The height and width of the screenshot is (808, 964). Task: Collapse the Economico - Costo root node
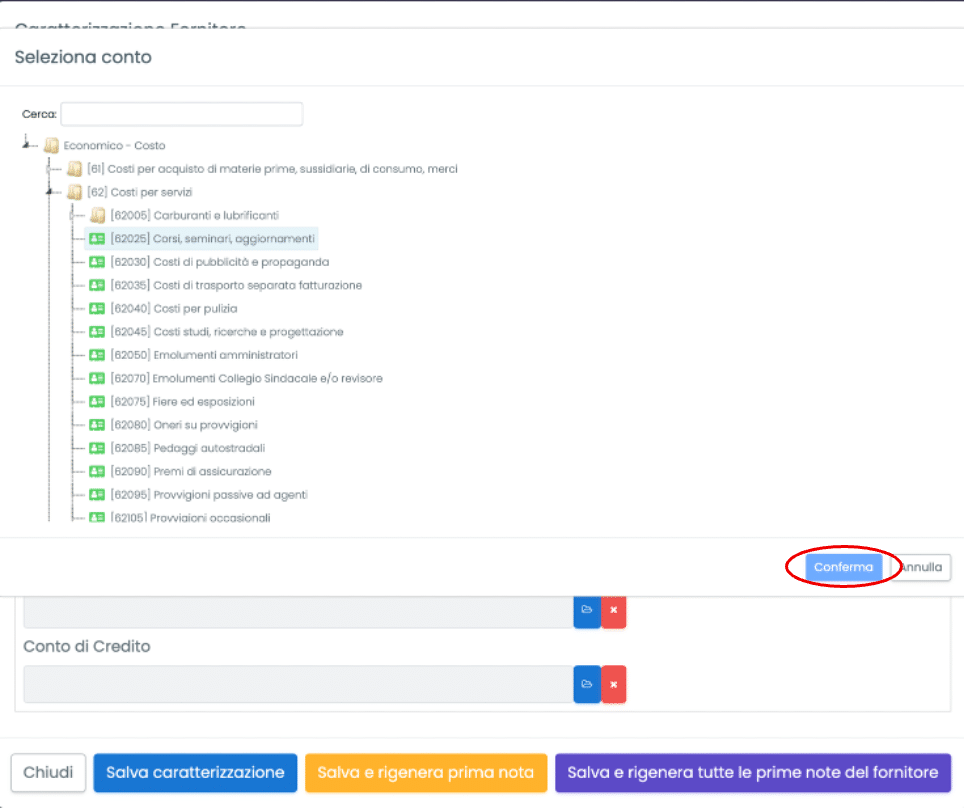point(26,146)
